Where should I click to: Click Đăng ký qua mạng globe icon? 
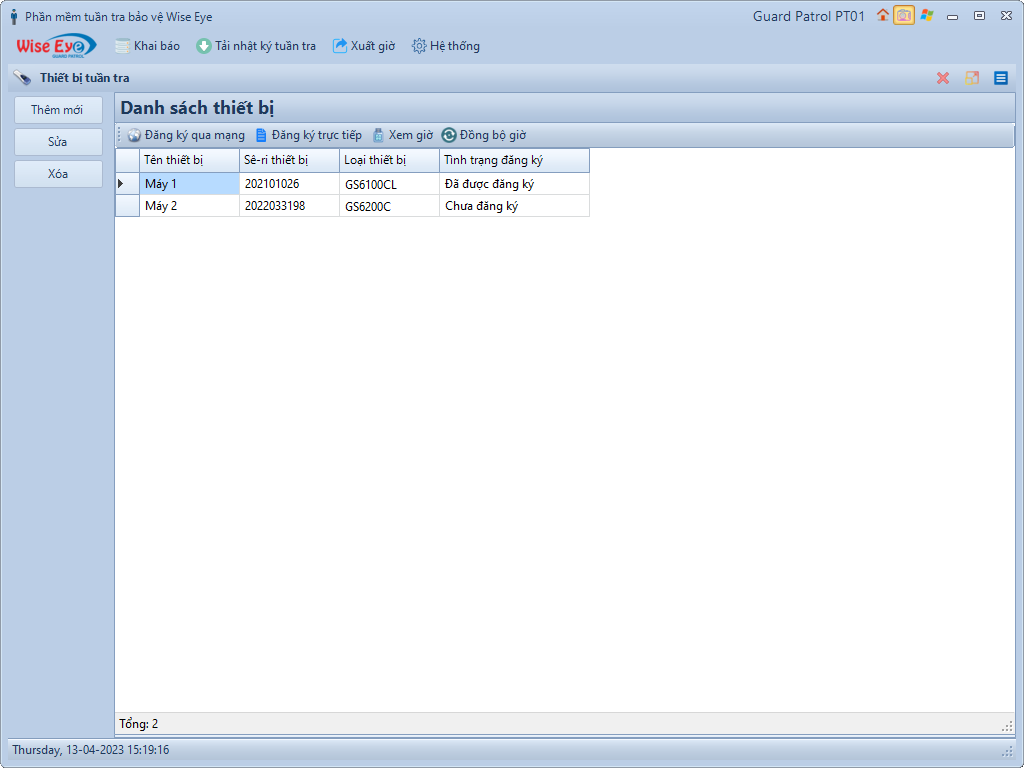tap(134, 135)
